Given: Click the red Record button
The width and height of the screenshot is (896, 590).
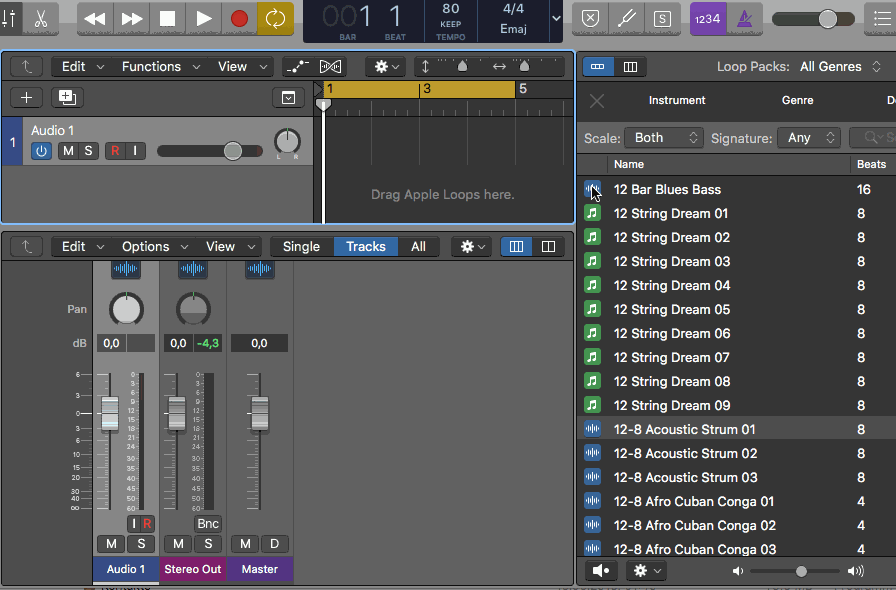Looking at the screenshot, I should (x=239, y=18).
